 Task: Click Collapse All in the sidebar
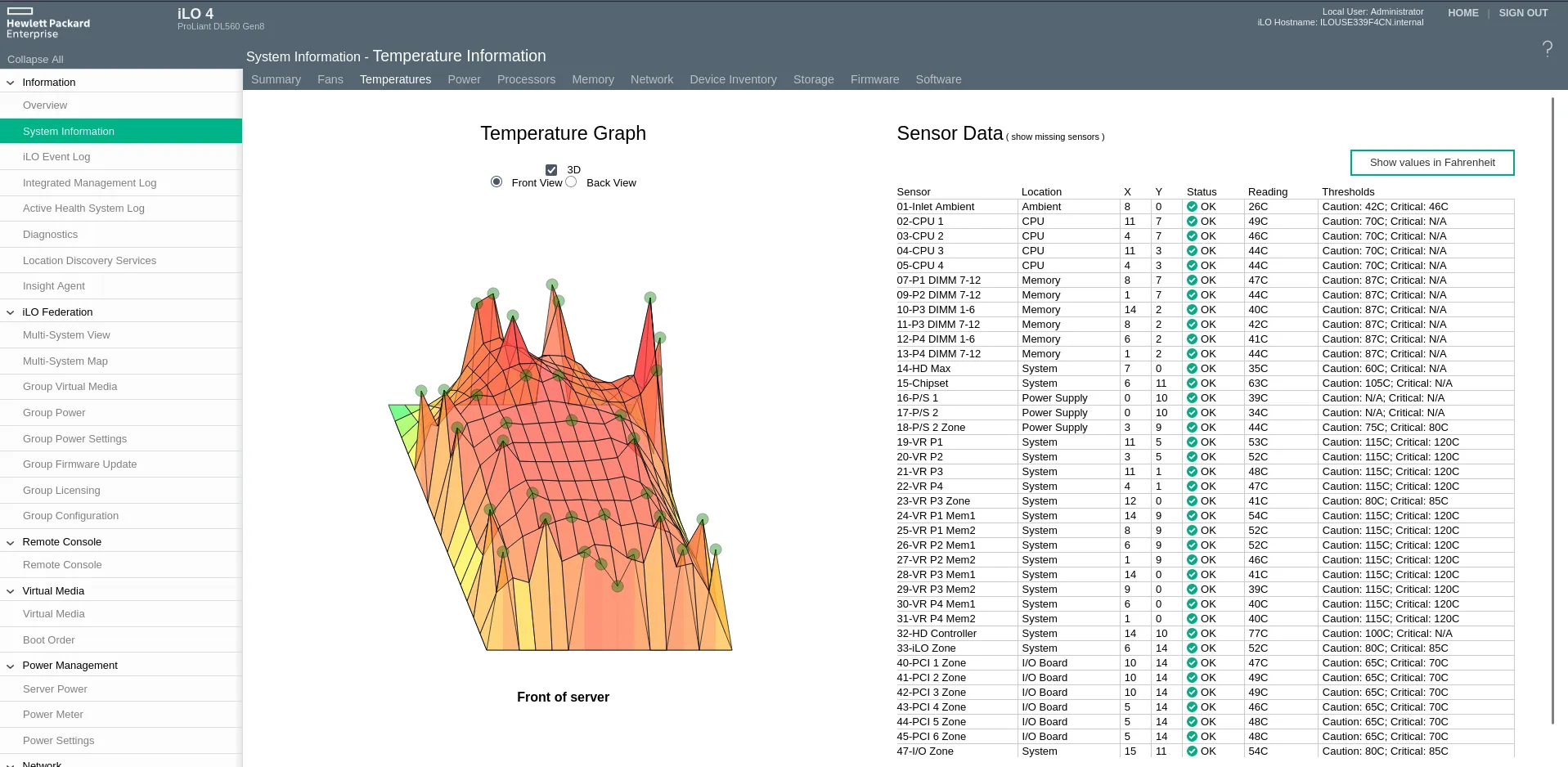35,60
